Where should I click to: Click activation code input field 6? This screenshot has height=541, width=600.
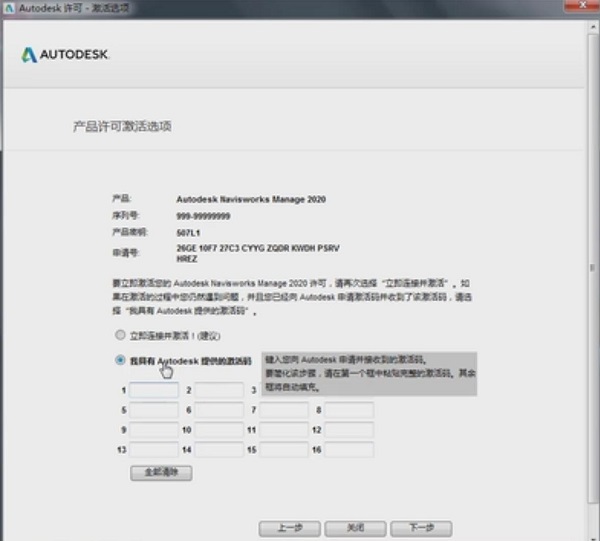[219, 410]
